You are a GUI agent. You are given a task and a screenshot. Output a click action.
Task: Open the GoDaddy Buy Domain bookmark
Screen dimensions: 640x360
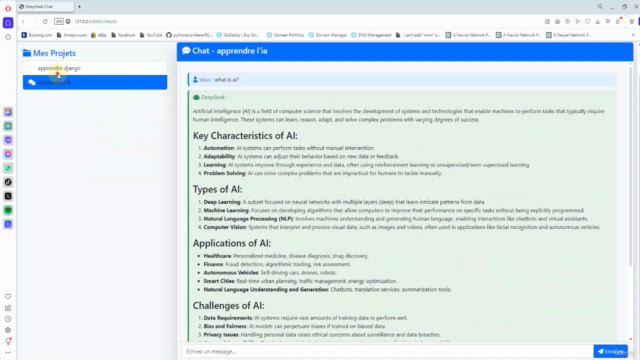pos(238,35)
